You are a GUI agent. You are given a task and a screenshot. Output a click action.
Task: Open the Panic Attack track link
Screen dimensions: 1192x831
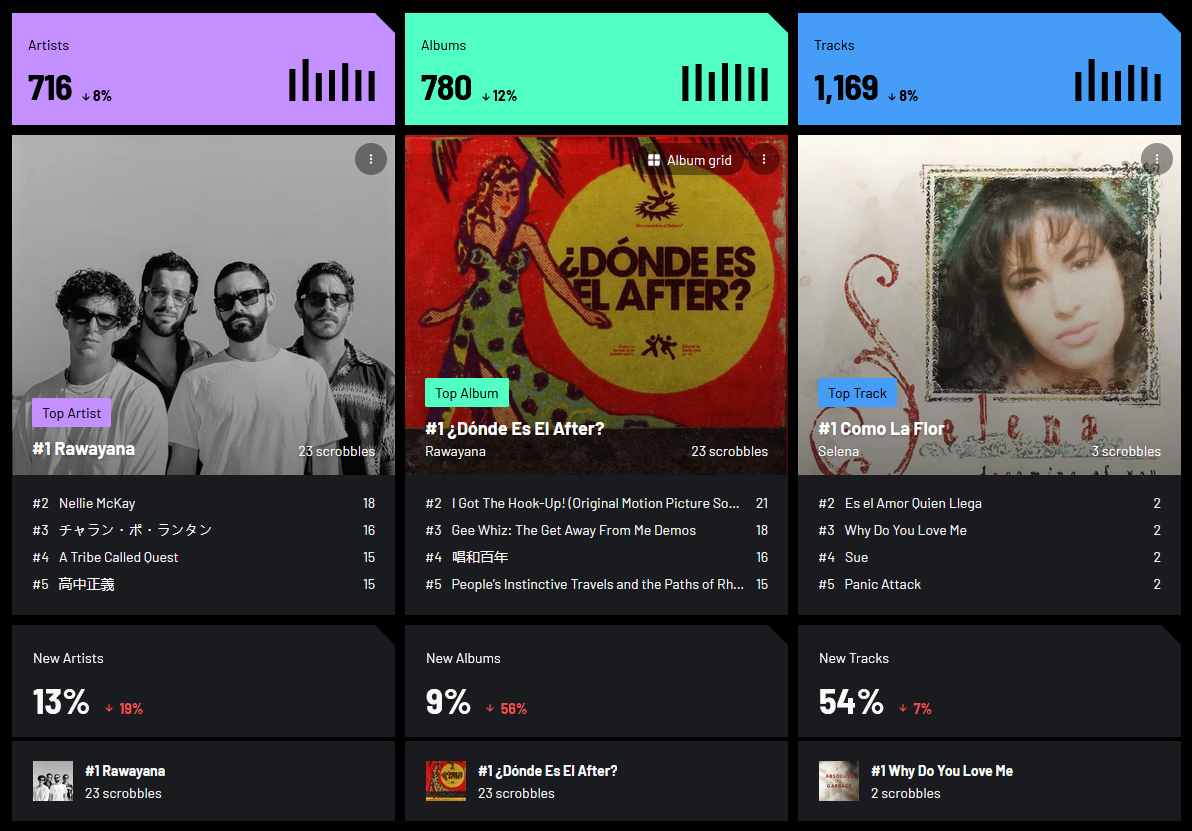tap(883, 585)
